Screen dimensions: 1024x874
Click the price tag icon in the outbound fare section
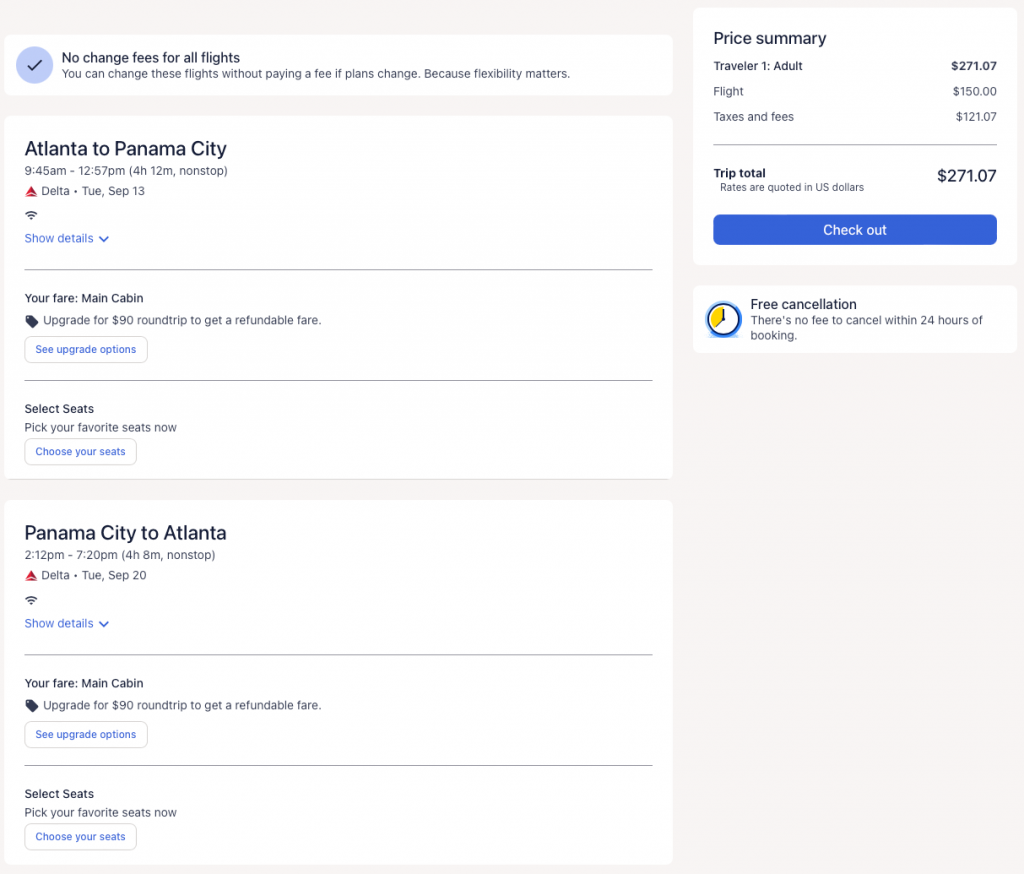(32, 321)
